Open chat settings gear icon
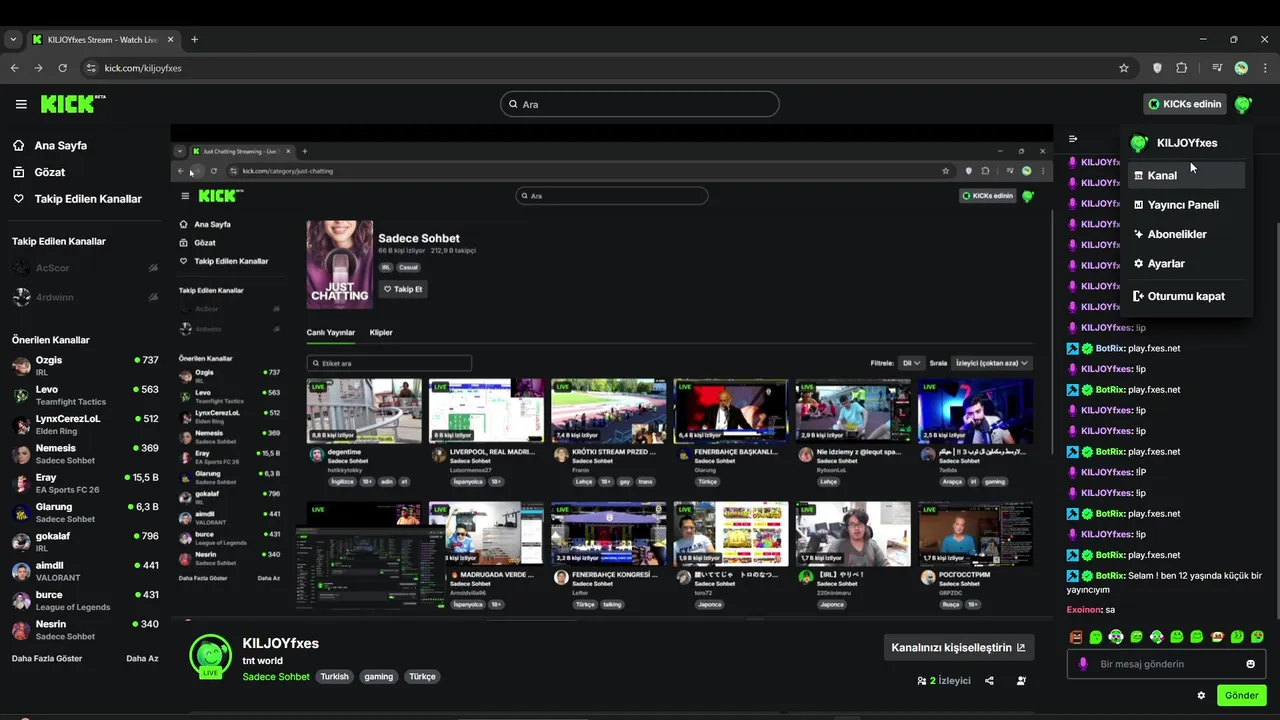 pos(1201,695)
